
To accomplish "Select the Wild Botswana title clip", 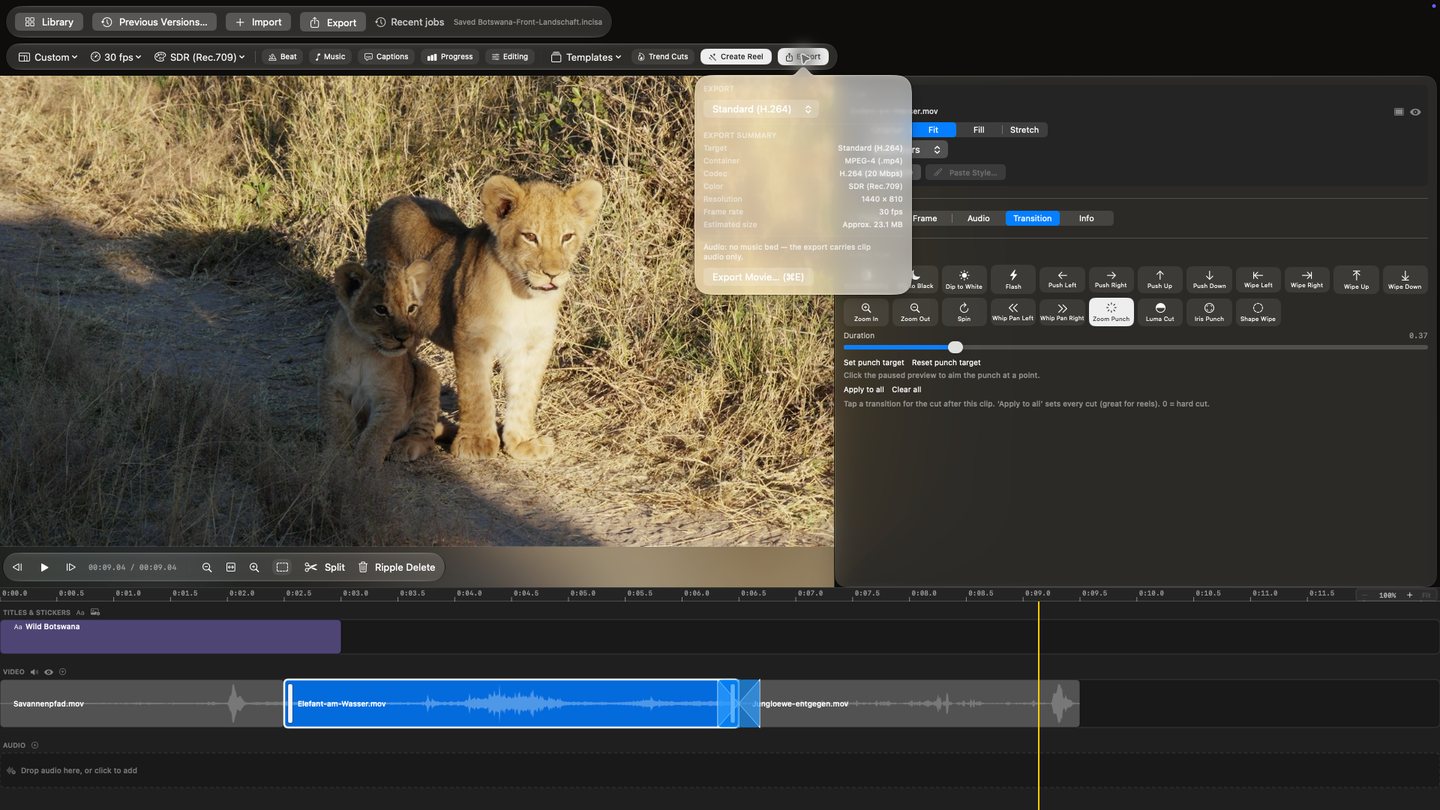I will (170, 637).
